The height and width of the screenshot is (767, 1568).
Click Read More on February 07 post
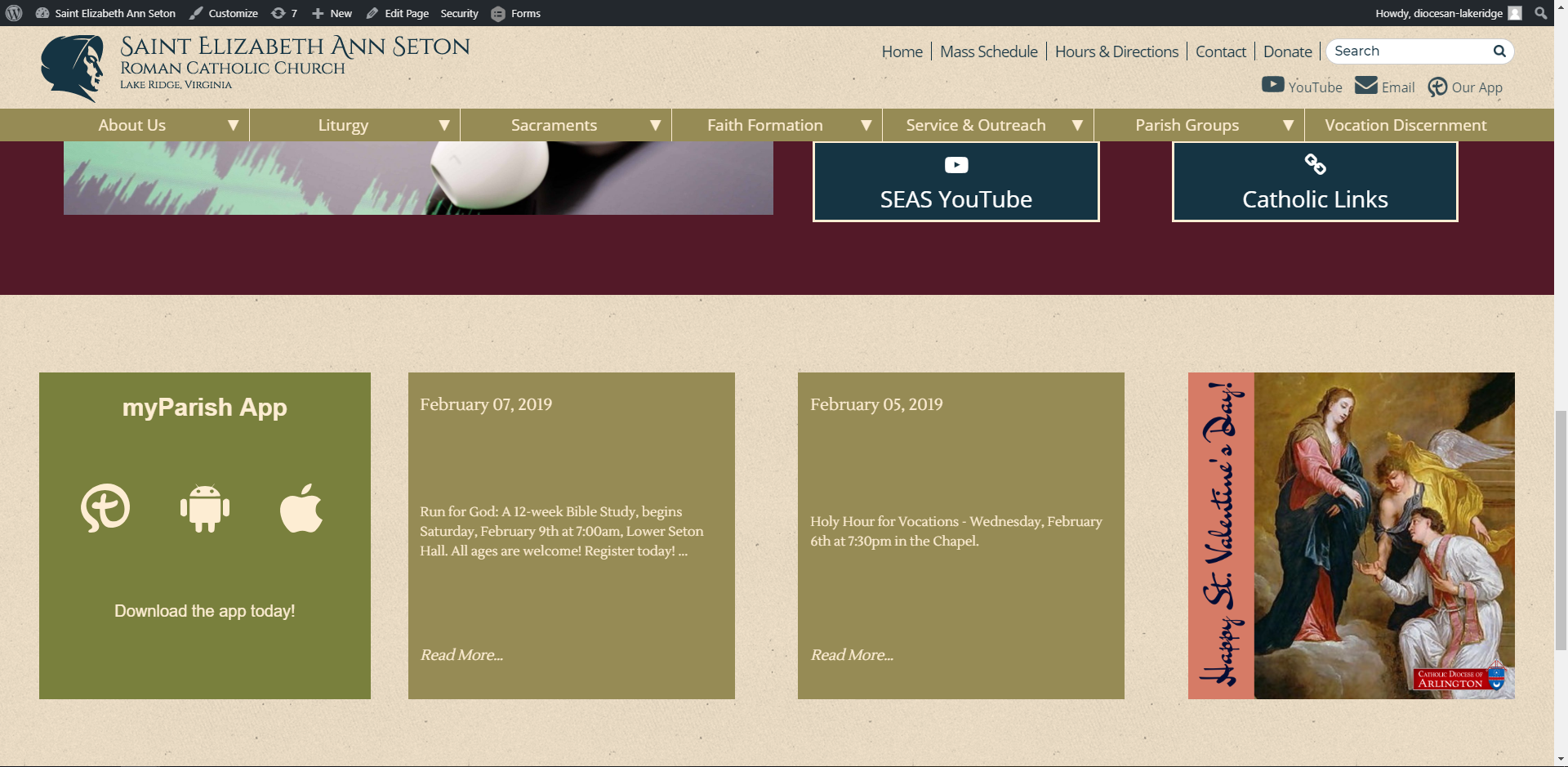(x=461, y=655)
